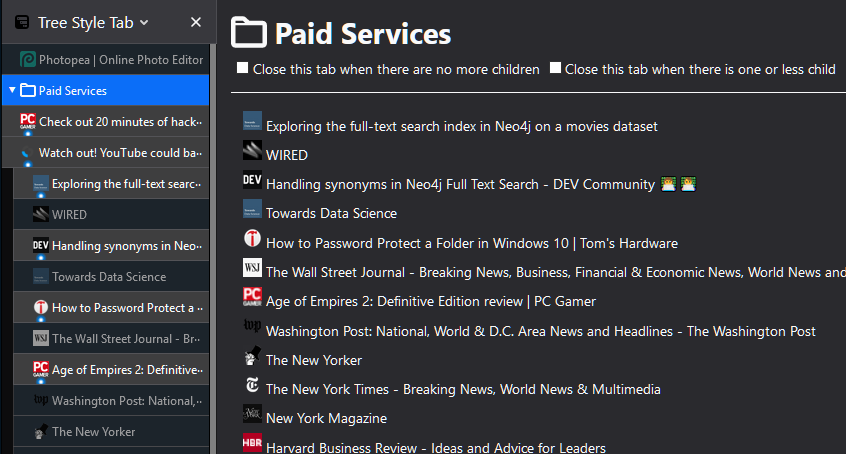Click the Photopea favicon in the sidebar
846x454 pixels.
[28, 59]
